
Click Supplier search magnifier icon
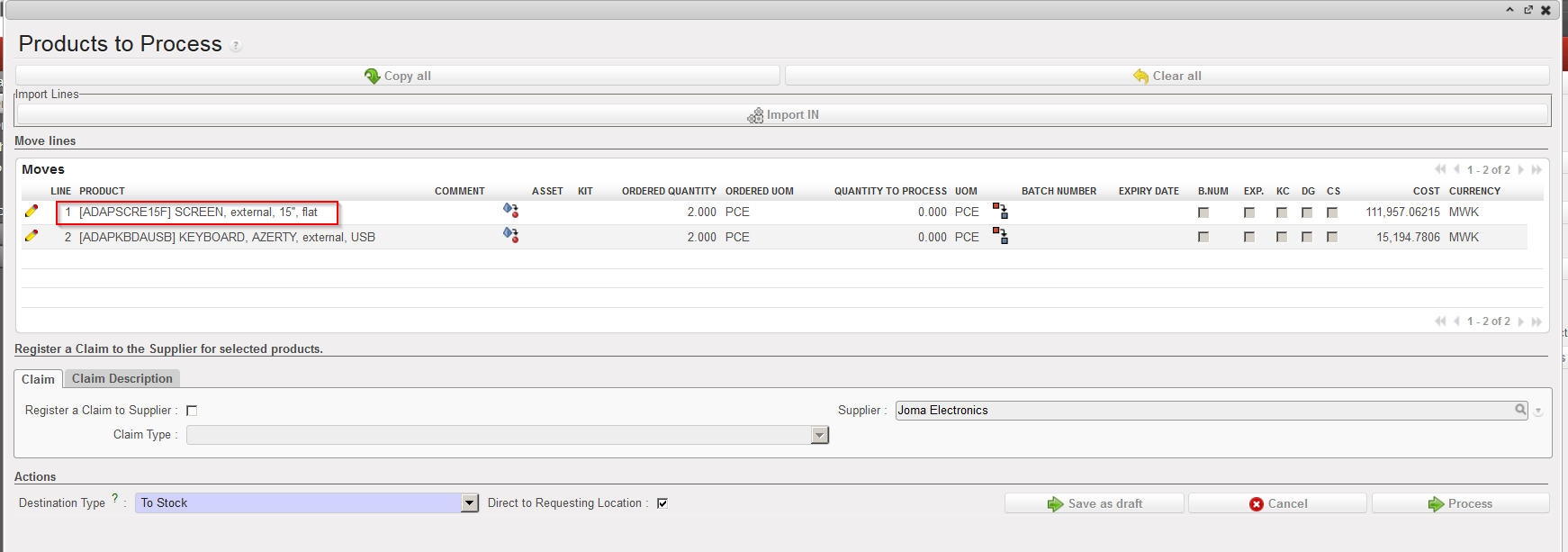tap(1520, 410)
